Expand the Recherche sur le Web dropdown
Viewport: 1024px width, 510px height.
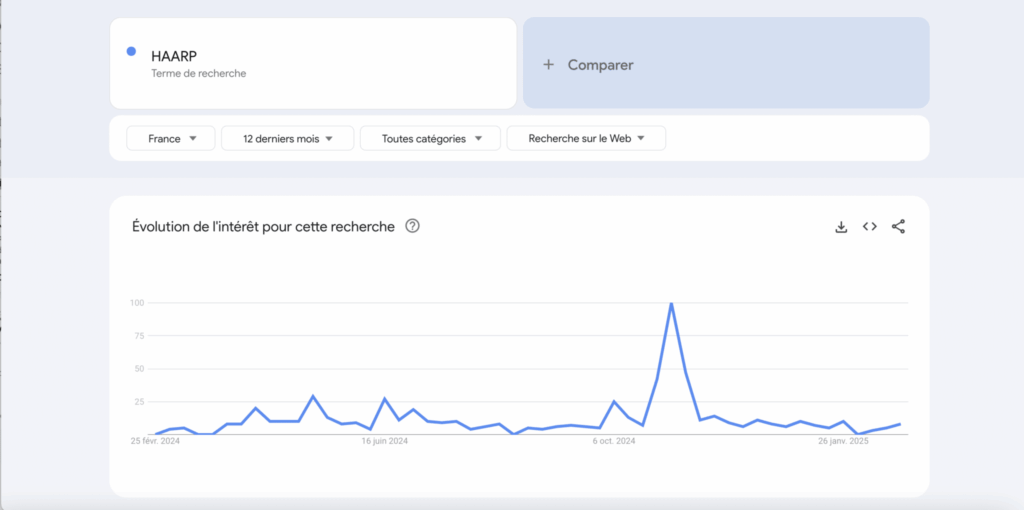[x=586, y=139]
